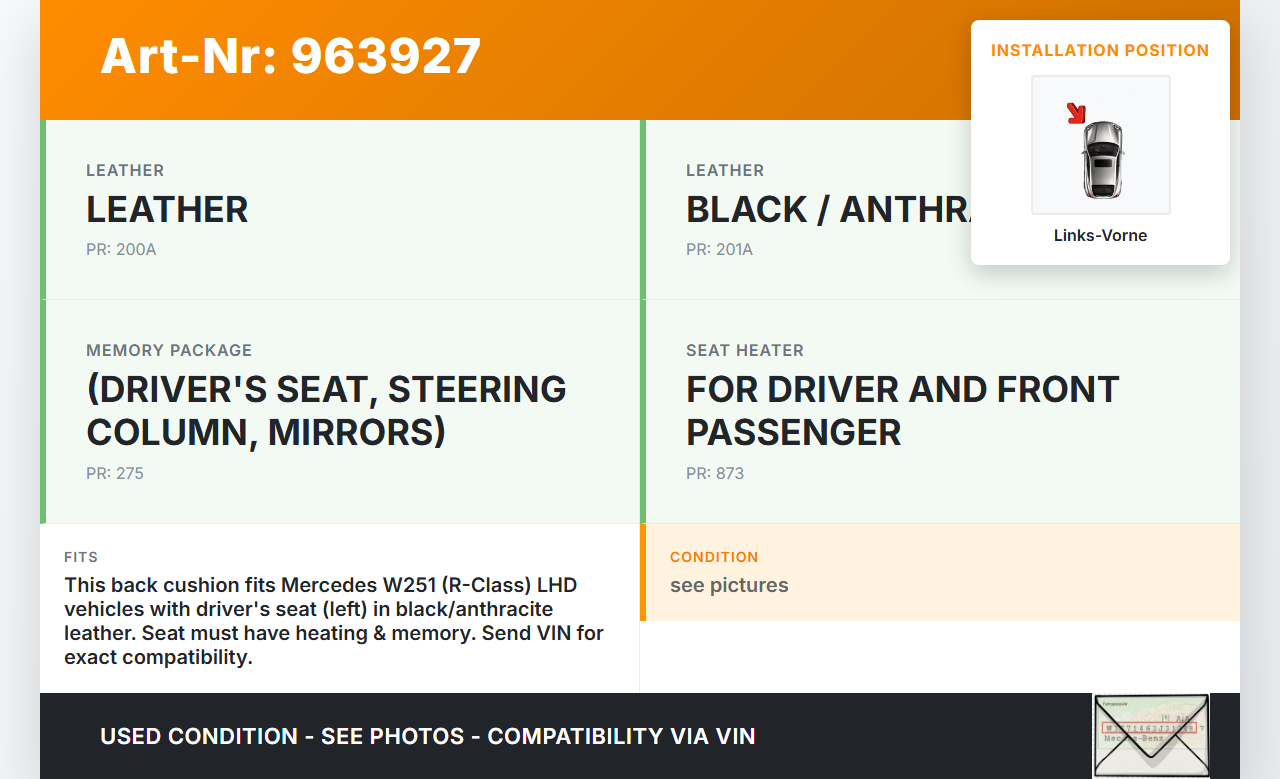This screenshot has width=1280, height=779.
Task: Click the MEMORY PACKAGE label
Action: [169, 350]
